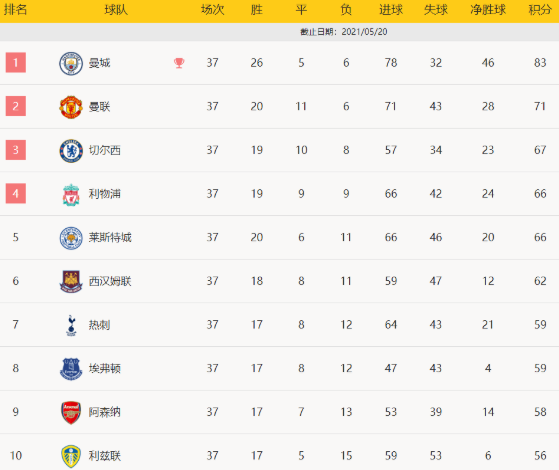Click the Everton club crest
Viewport: 559px width, 470px height.
pyautogui.click(x=71, y=369)
